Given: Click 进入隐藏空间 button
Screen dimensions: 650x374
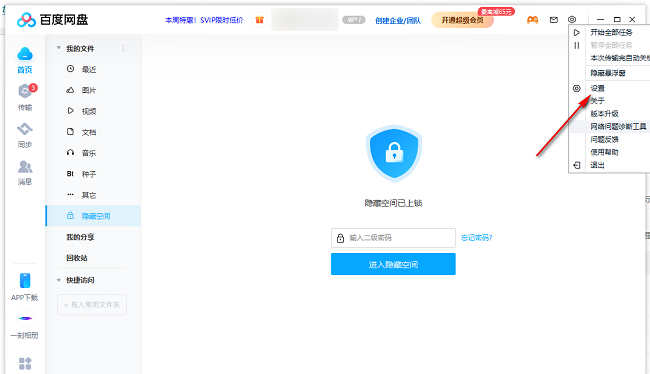Looking at the screenshot, I should point(393,264).
